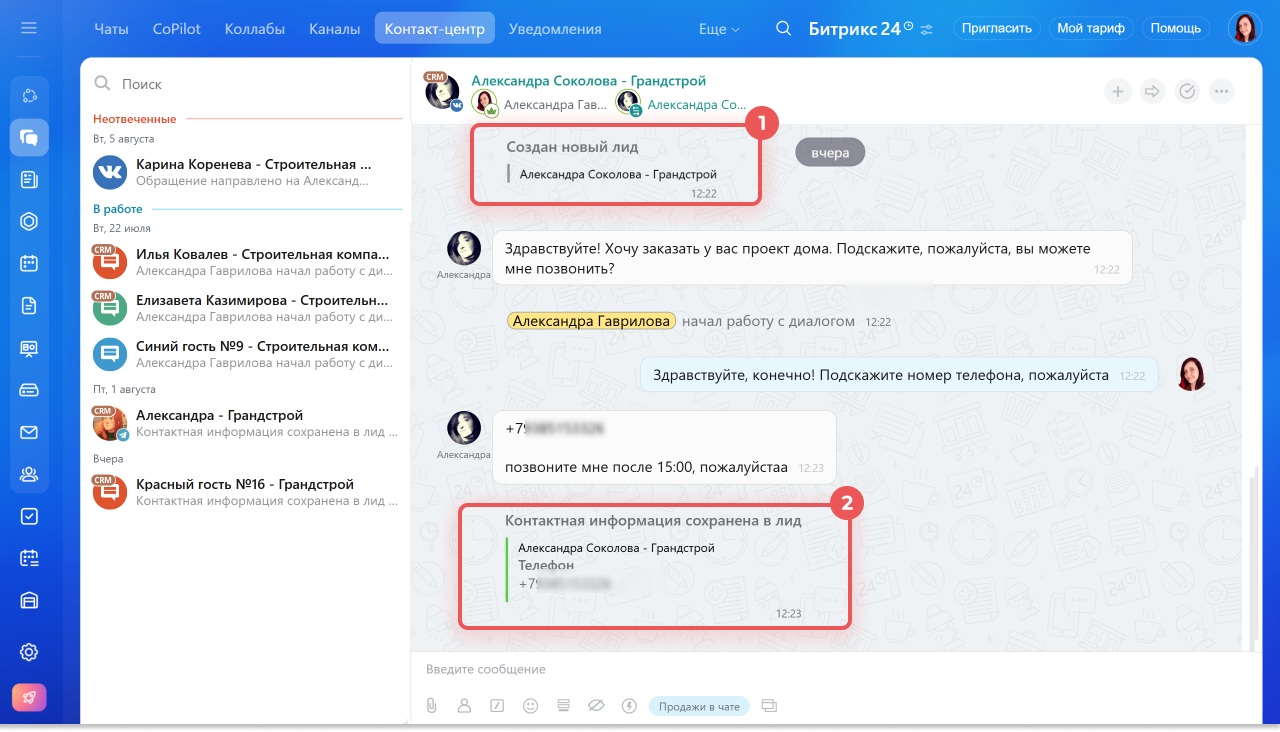Click the plus icon in chat header

tap(1118, 92)
